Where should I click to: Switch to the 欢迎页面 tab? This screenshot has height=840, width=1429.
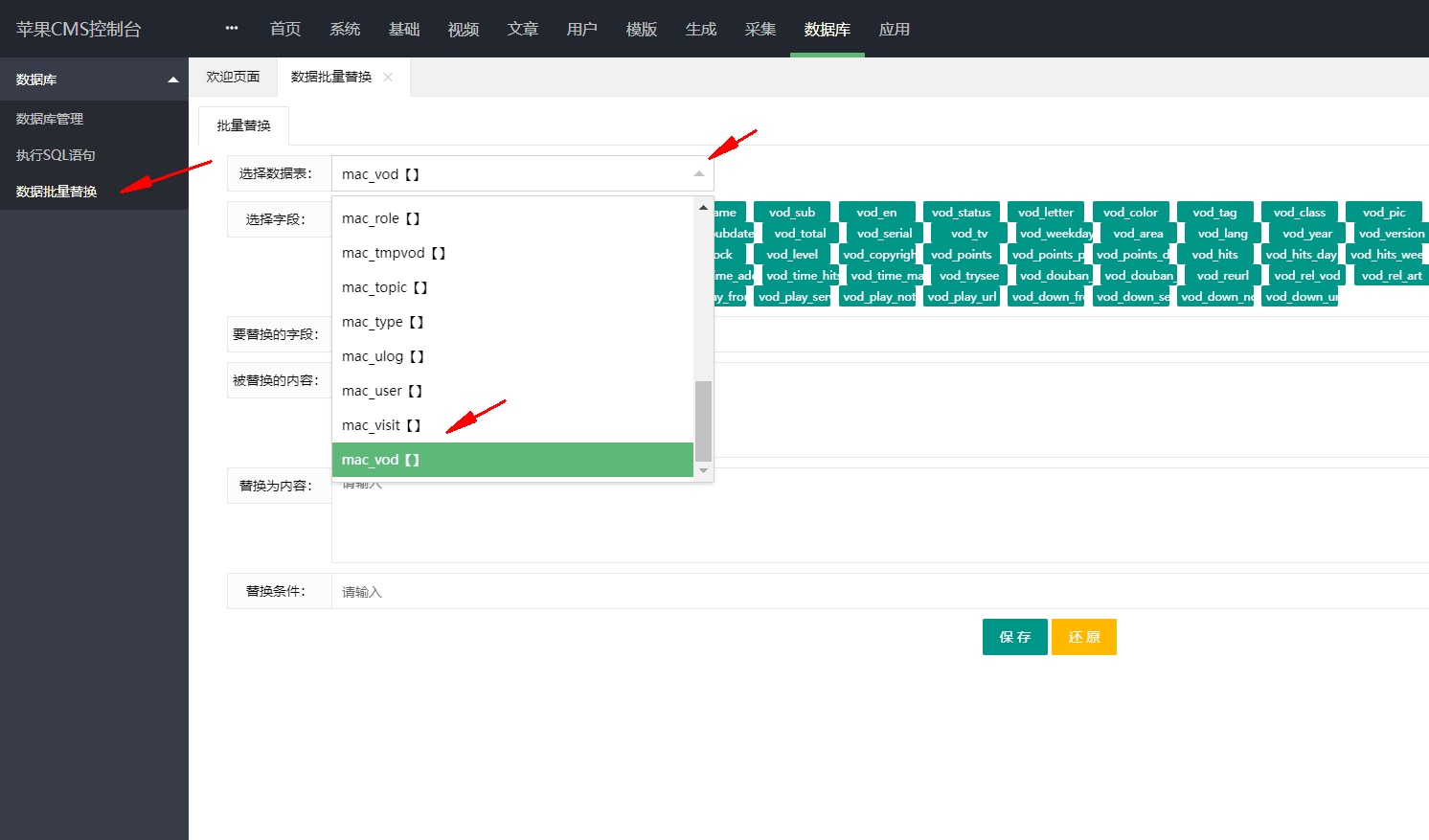(x=233, y=78)
